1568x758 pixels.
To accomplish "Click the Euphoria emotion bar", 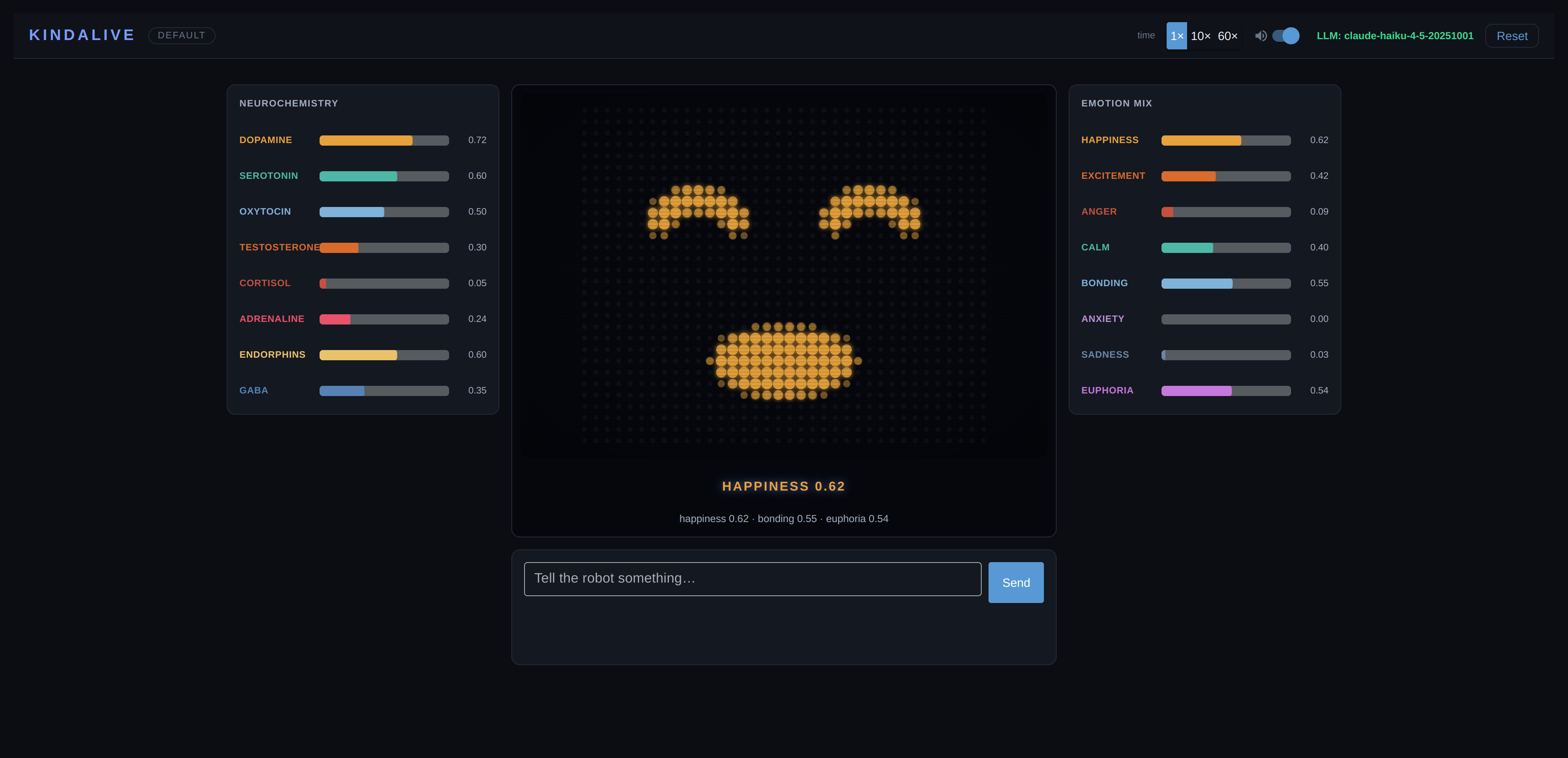I will 1226,391.
